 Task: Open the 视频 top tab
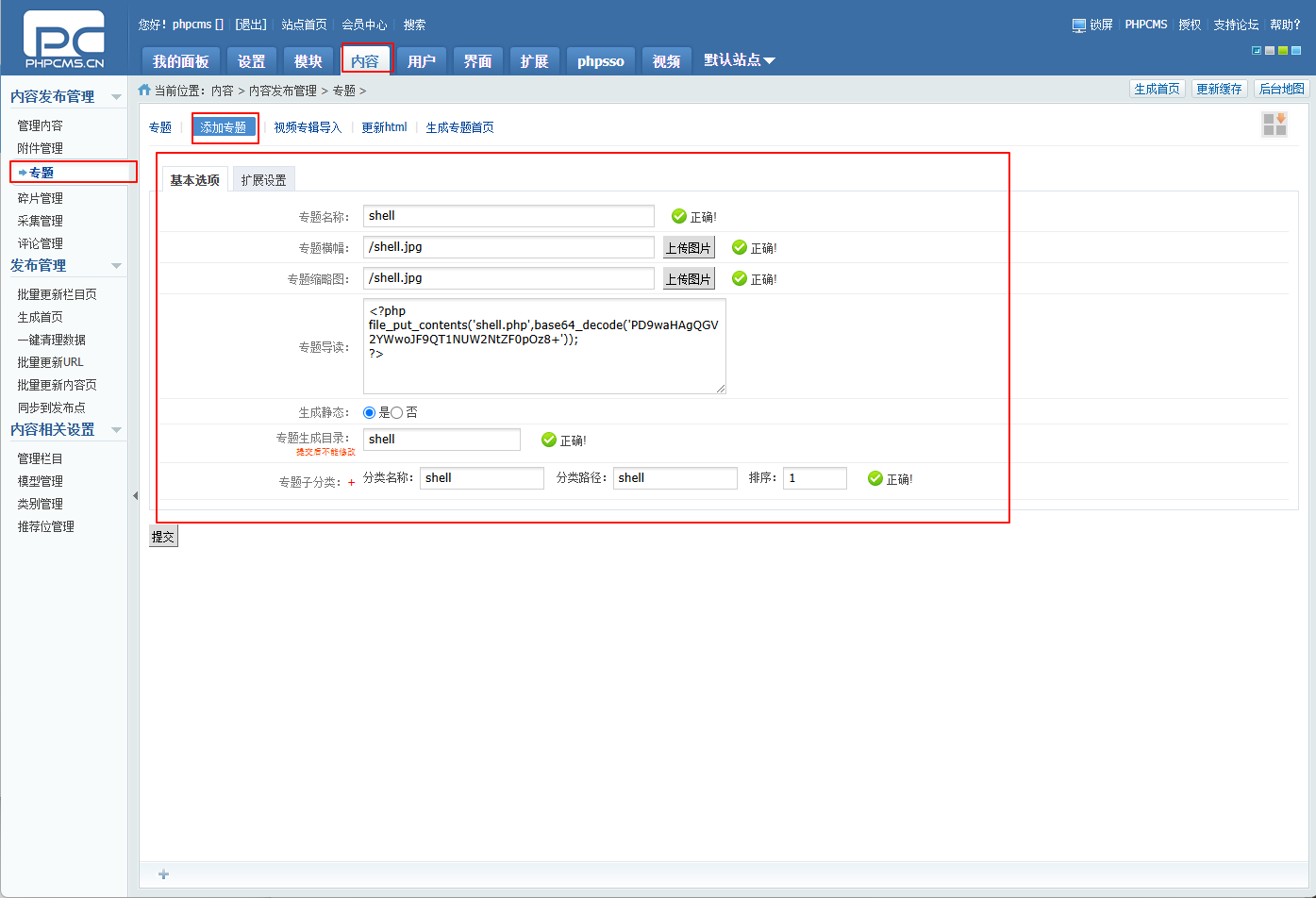point(667,60)
